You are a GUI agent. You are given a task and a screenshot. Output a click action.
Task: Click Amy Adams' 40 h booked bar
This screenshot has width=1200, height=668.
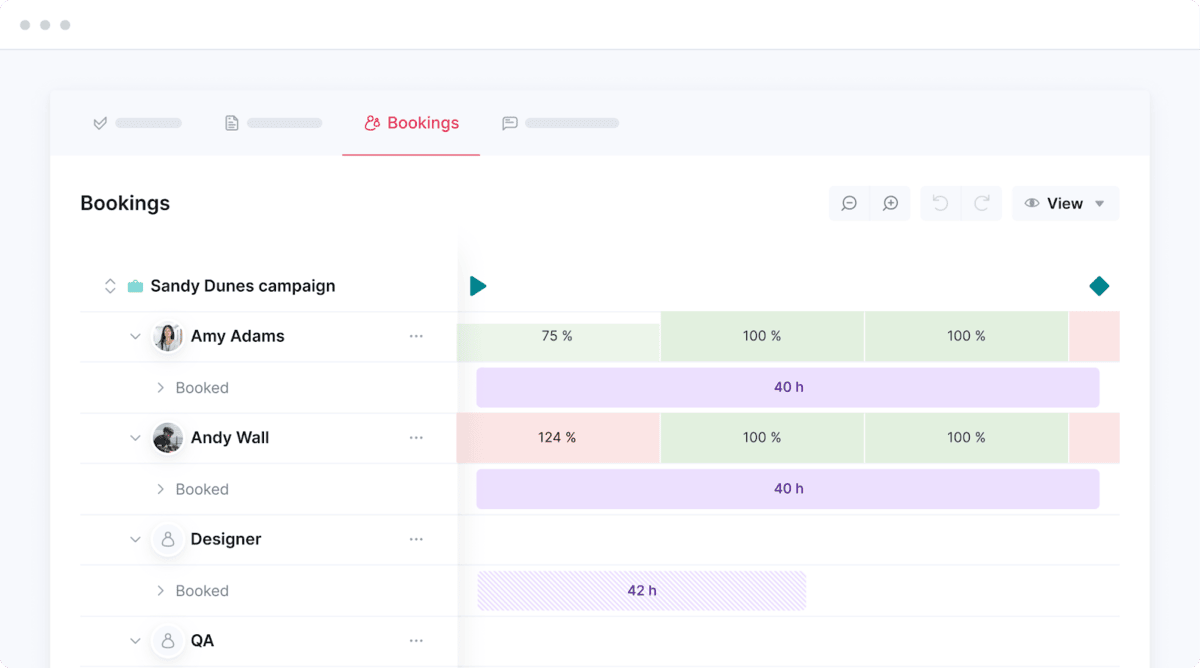(789, 387)
